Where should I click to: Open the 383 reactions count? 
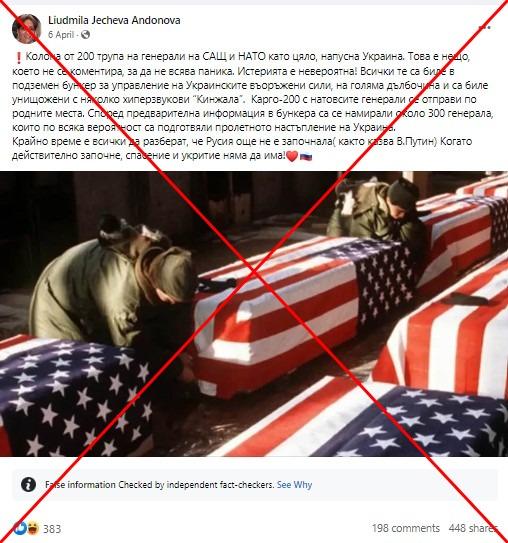click(52, 529)
